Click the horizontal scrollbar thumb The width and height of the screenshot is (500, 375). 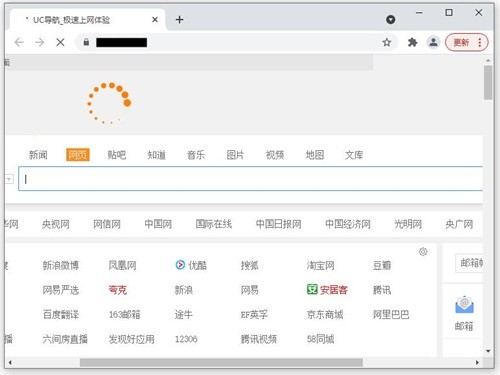[221, 362]
